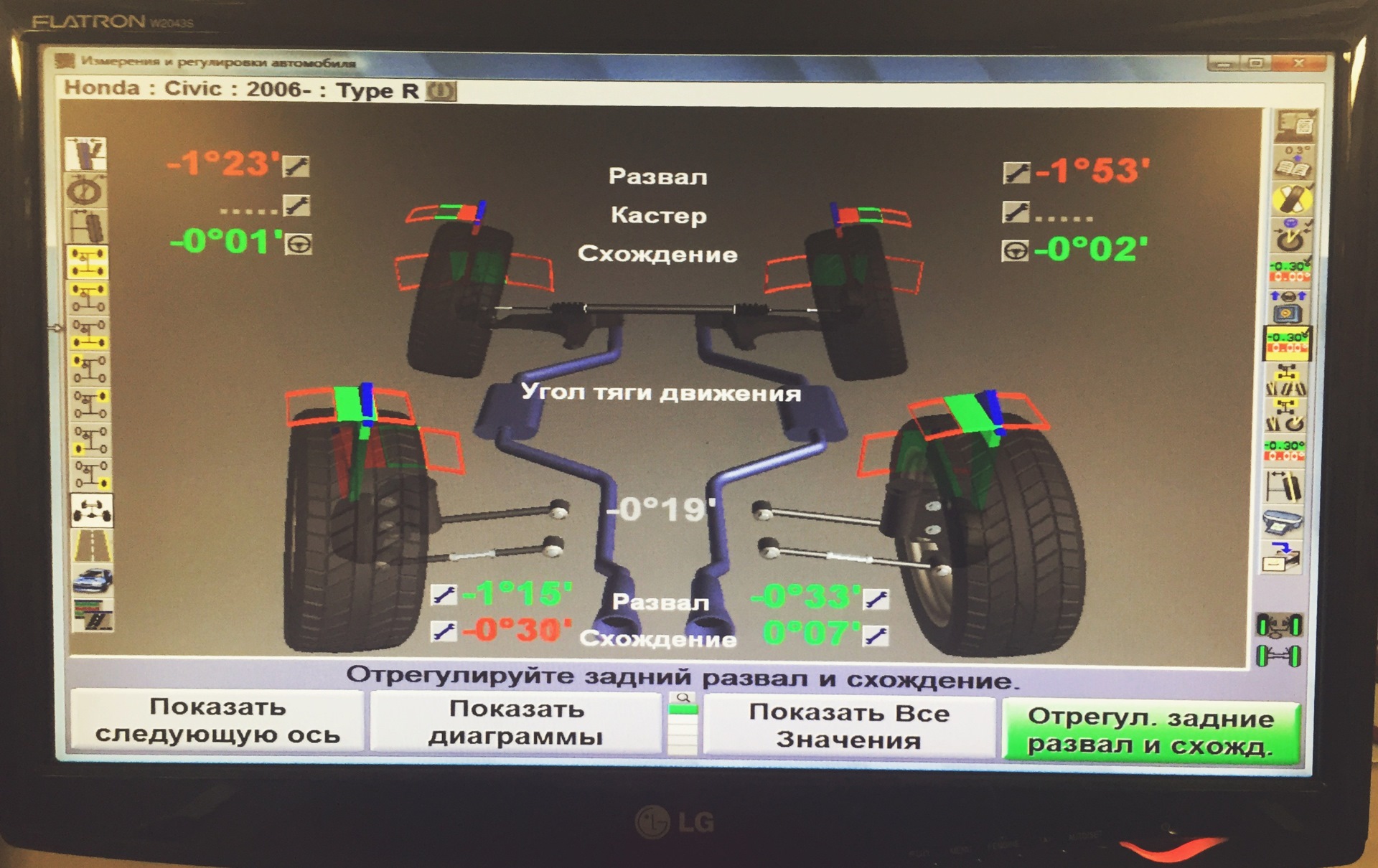Click the tire pressure icon after Type R

tap(441, 91)
